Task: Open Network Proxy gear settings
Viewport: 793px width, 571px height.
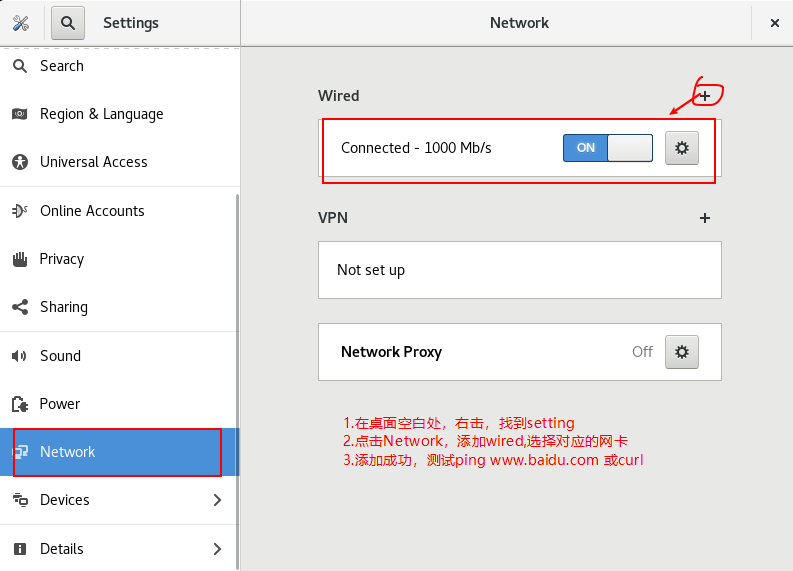Action: click(x=682, y=352)
